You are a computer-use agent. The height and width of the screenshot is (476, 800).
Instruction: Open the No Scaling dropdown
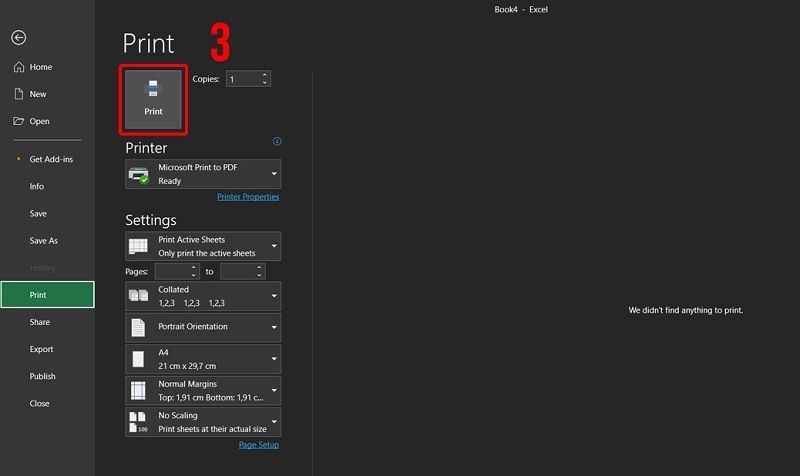tap(203, 421)
